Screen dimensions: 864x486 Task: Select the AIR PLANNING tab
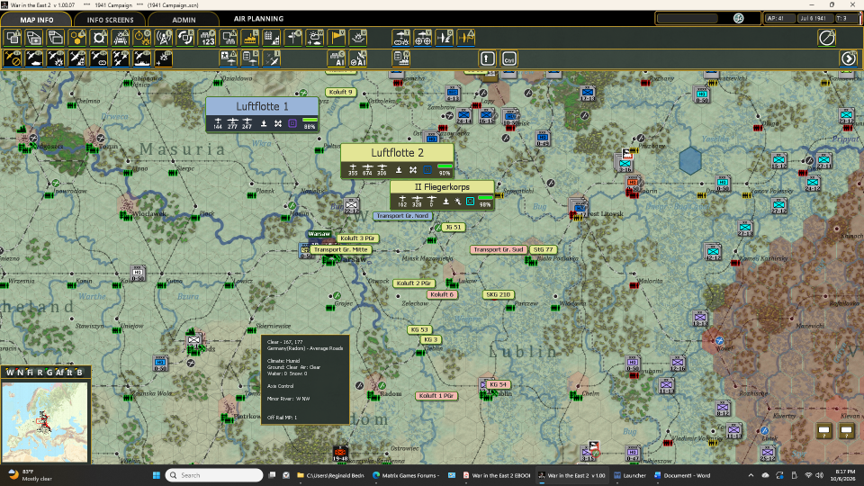258,19
